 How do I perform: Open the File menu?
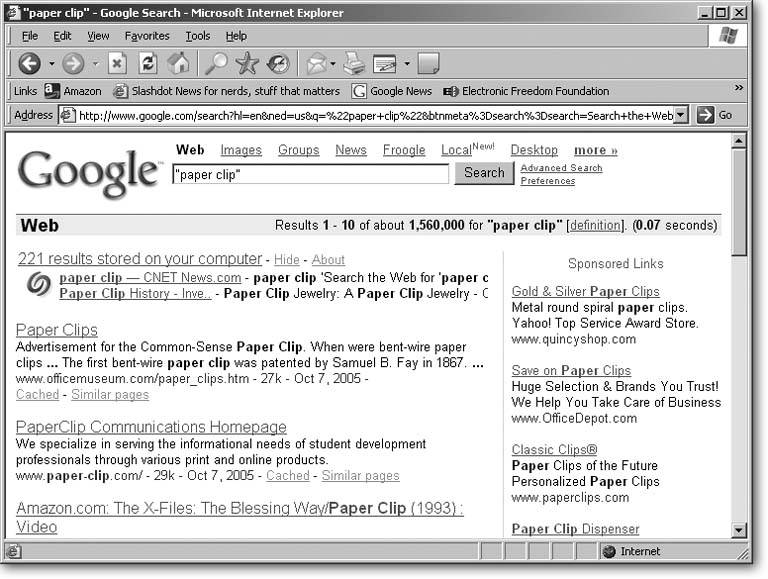click(x=30, y=36)
